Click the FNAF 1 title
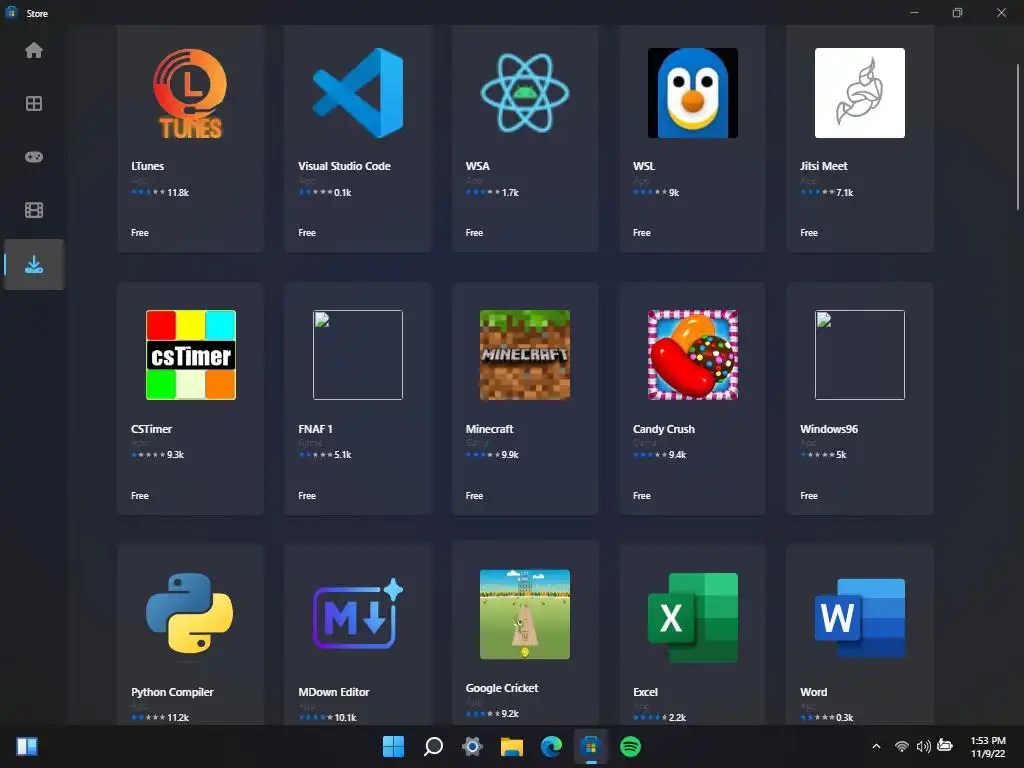 315,429
